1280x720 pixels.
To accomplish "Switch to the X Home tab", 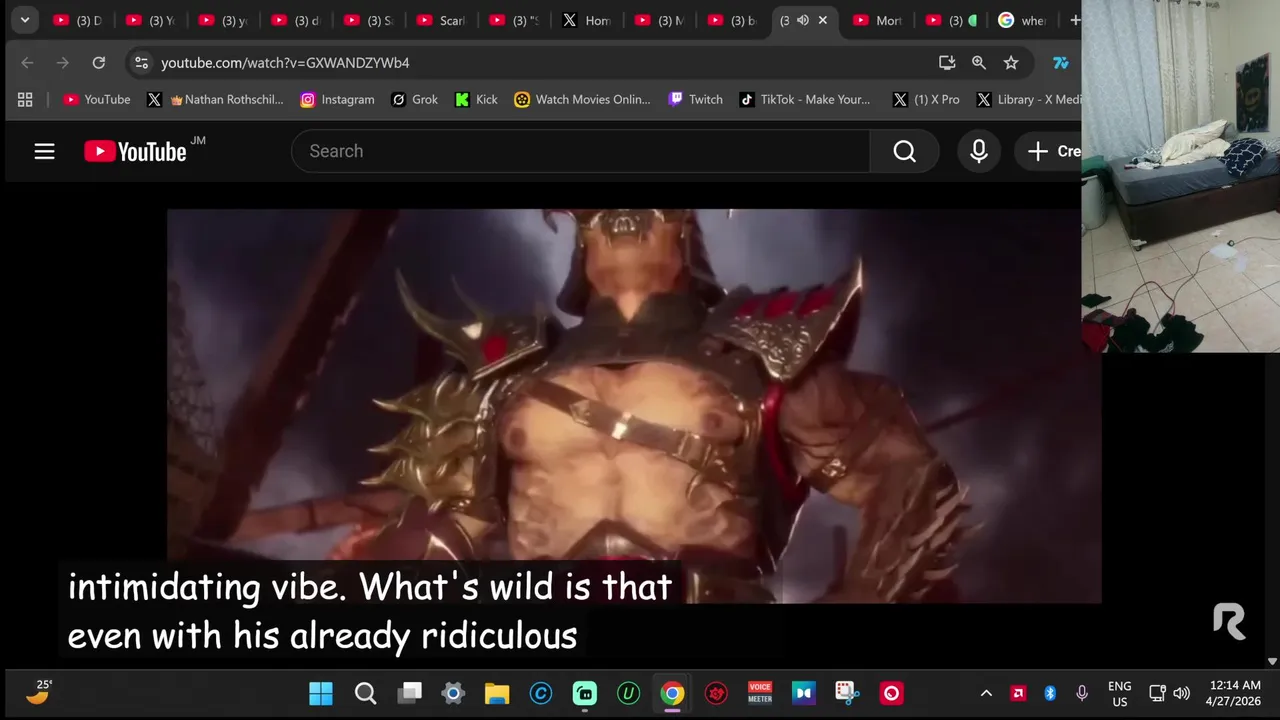I will [586, 20].
